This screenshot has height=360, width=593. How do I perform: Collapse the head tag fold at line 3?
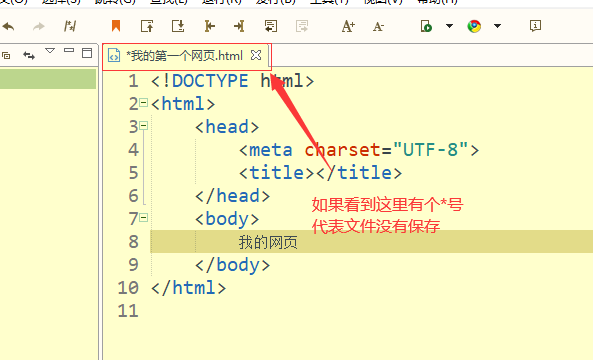[143, 126]
